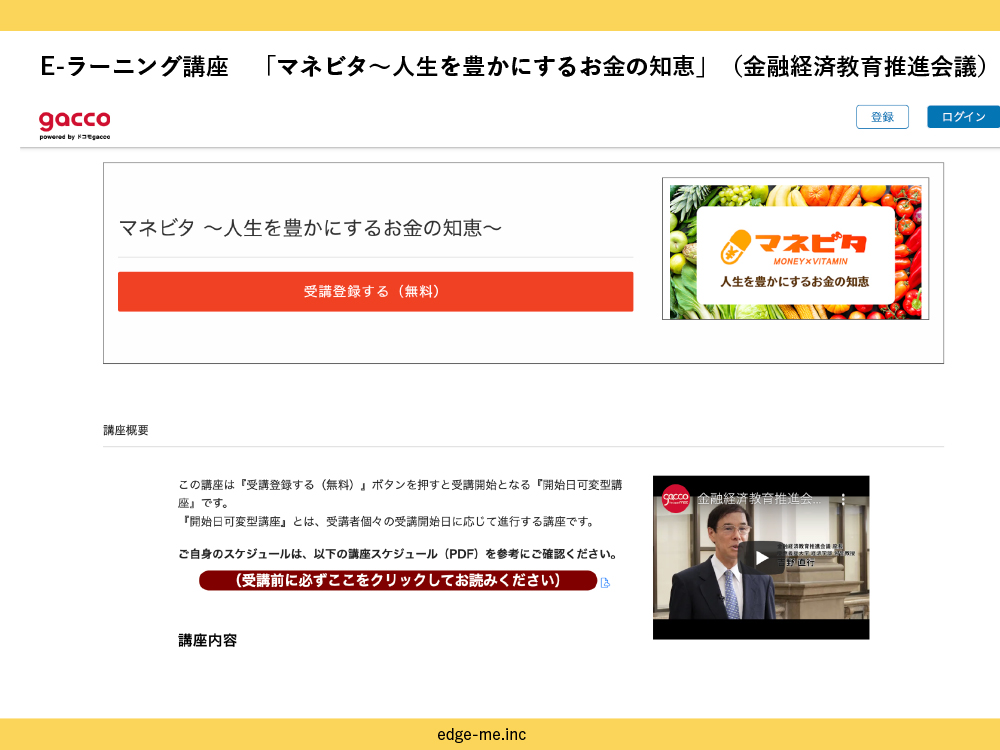Click the ご自身のスケジュールは schedule note text
The height and width of the screenshot is (750, 1000).
coord(398,554)
